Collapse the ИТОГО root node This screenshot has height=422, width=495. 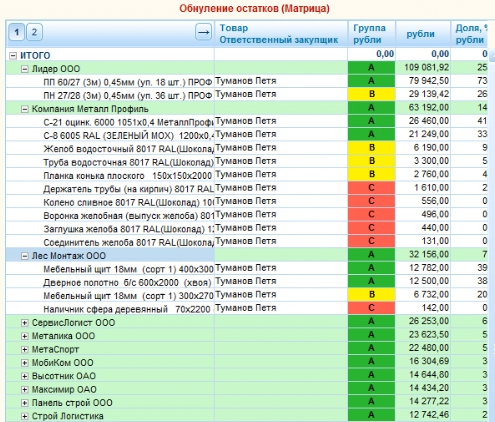pyautogui.click(x=13, y=56)
